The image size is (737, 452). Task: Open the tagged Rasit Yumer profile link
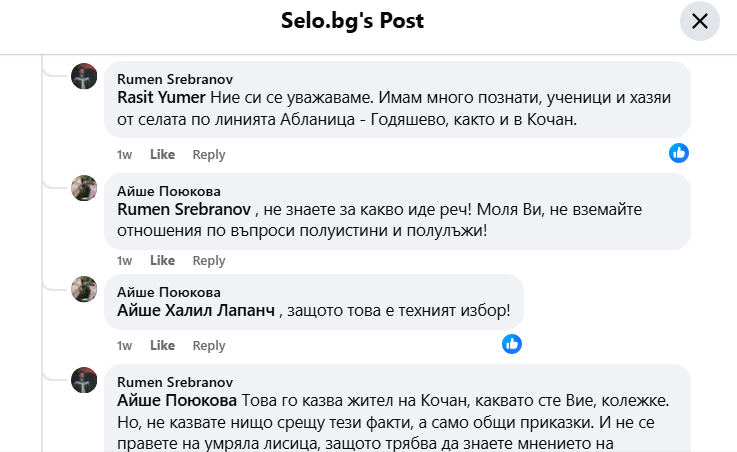[x=161, y=97]
